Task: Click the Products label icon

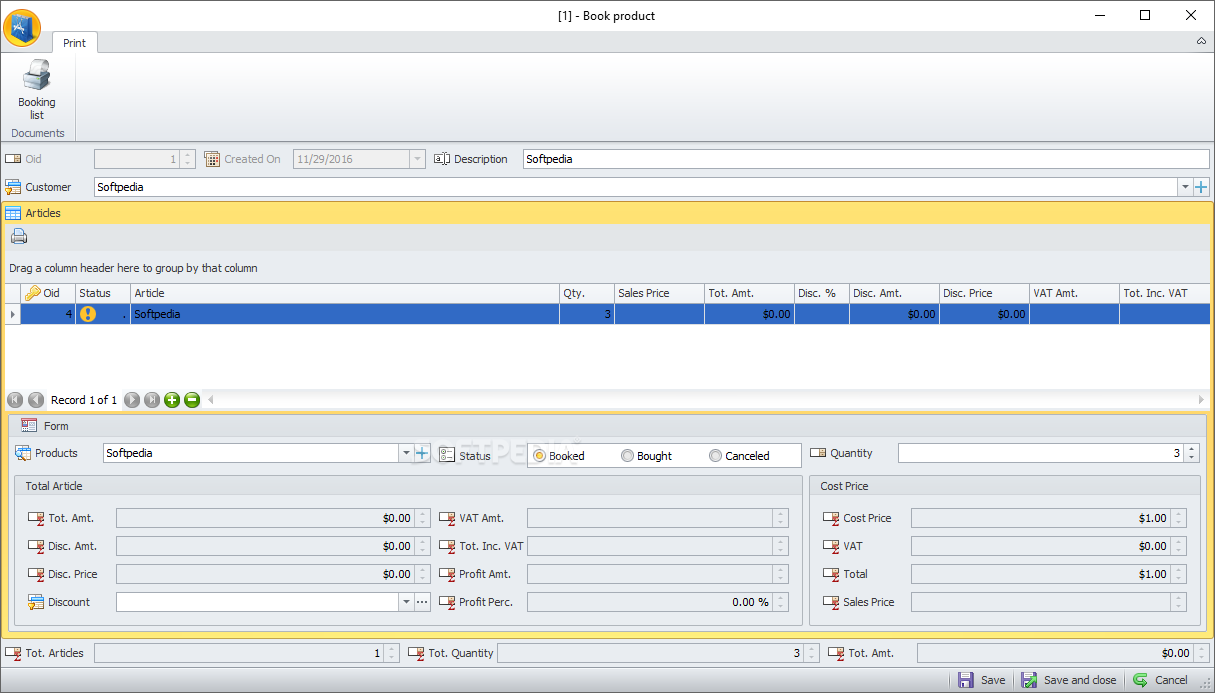Action: click(x=23, y=453)
